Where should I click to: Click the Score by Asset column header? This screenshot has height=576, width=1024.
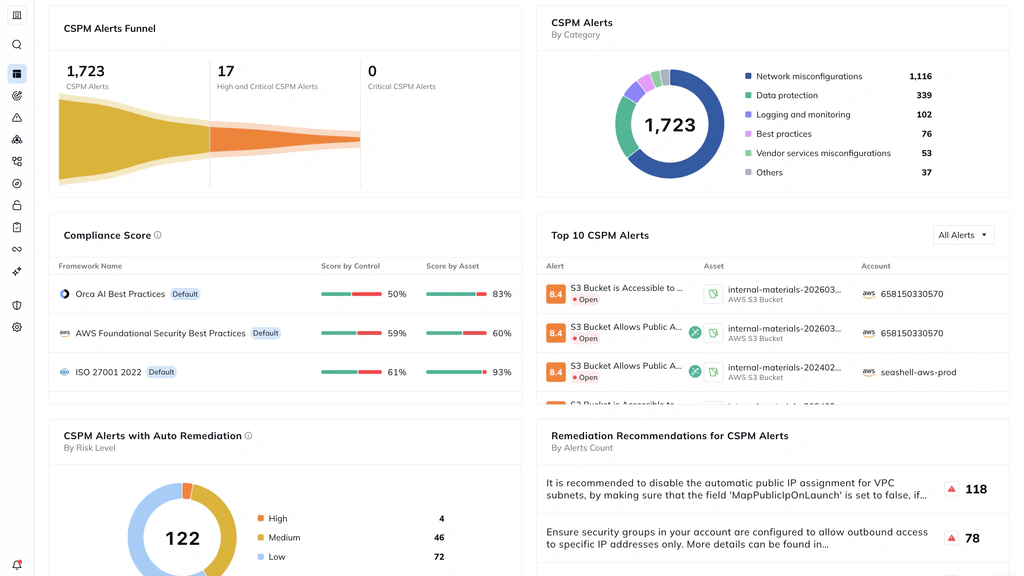tap(453, 266)
